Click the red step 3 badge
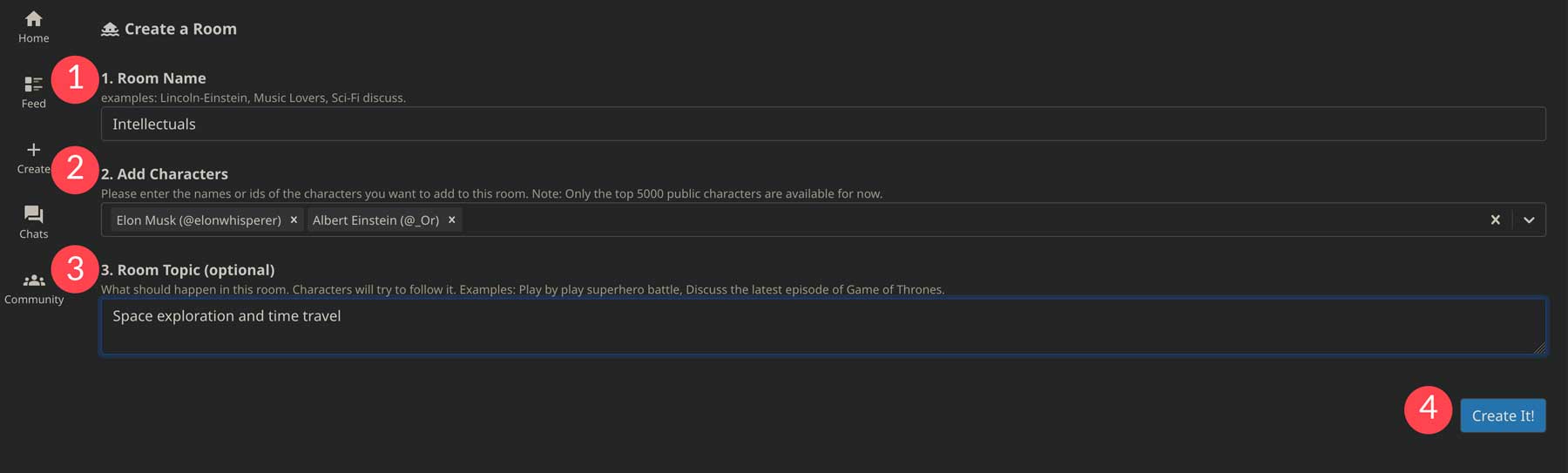The image size is (1568, 473). point(75,269)
